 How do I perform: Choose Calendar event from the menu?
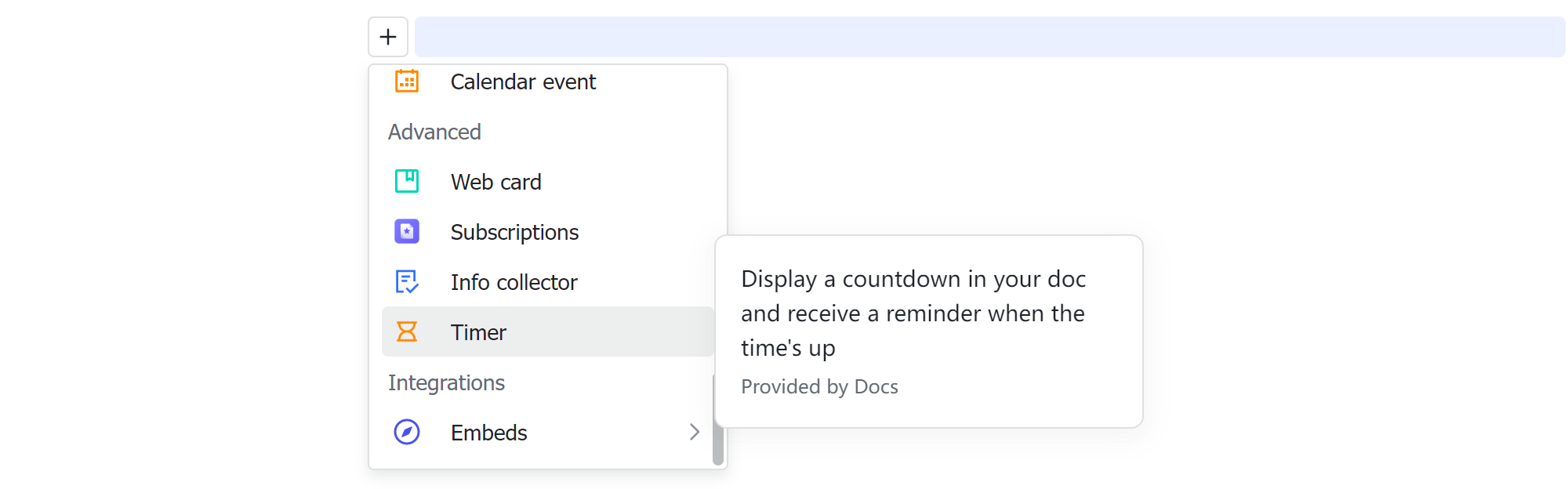pos(523,81)
